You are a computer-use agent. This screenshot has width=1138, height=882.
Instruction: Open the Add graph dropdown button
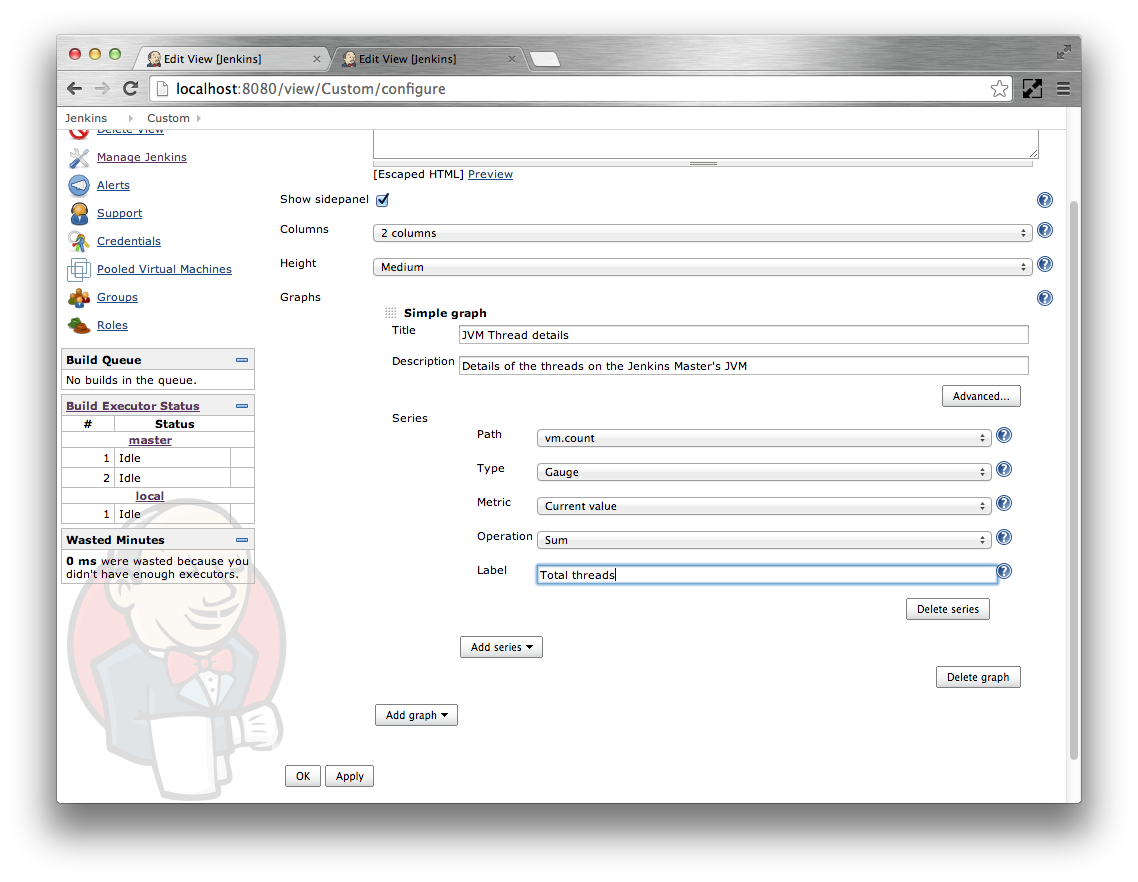[417, 715]
